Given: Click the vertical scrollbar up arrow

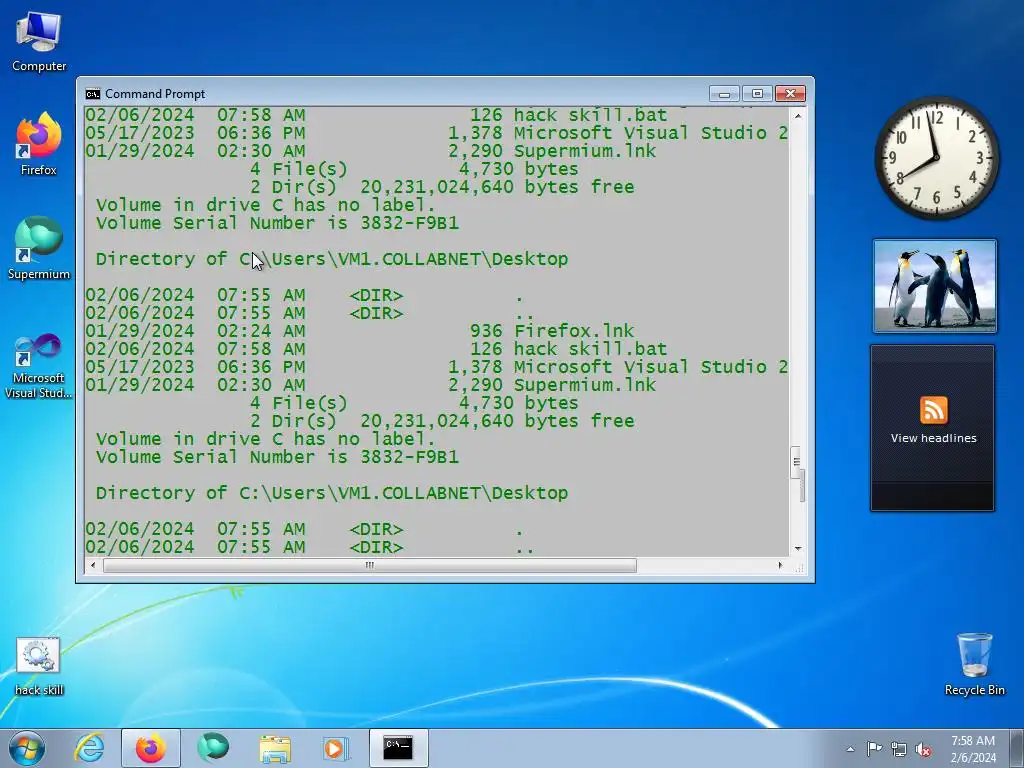Looking at the screenshot, I should coord(797,116).
